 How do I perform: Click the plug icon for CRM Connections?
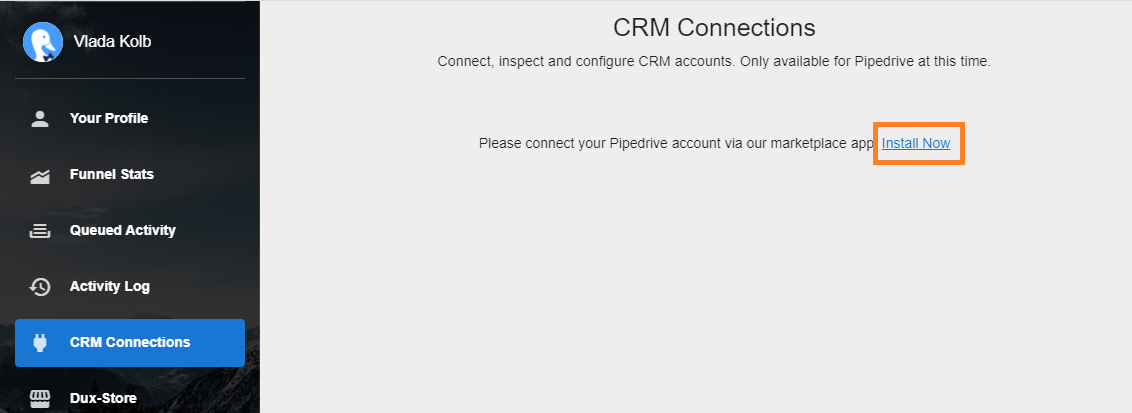40,342
